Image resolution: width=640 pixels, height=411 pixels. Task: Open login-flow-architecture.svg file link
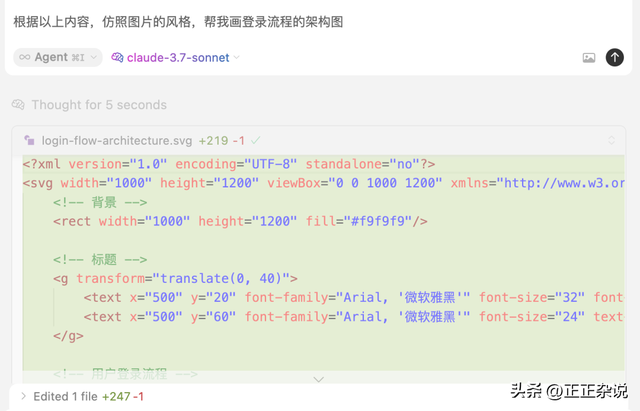coord(117,141)
